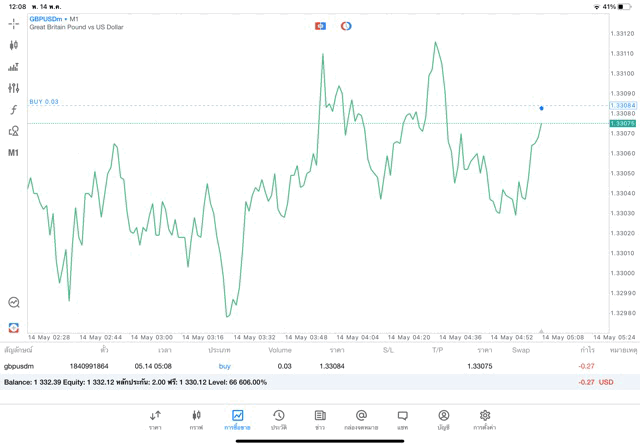Click the BUY 0.03 order line label
The image size is (640, 447).
pos(44,102)
